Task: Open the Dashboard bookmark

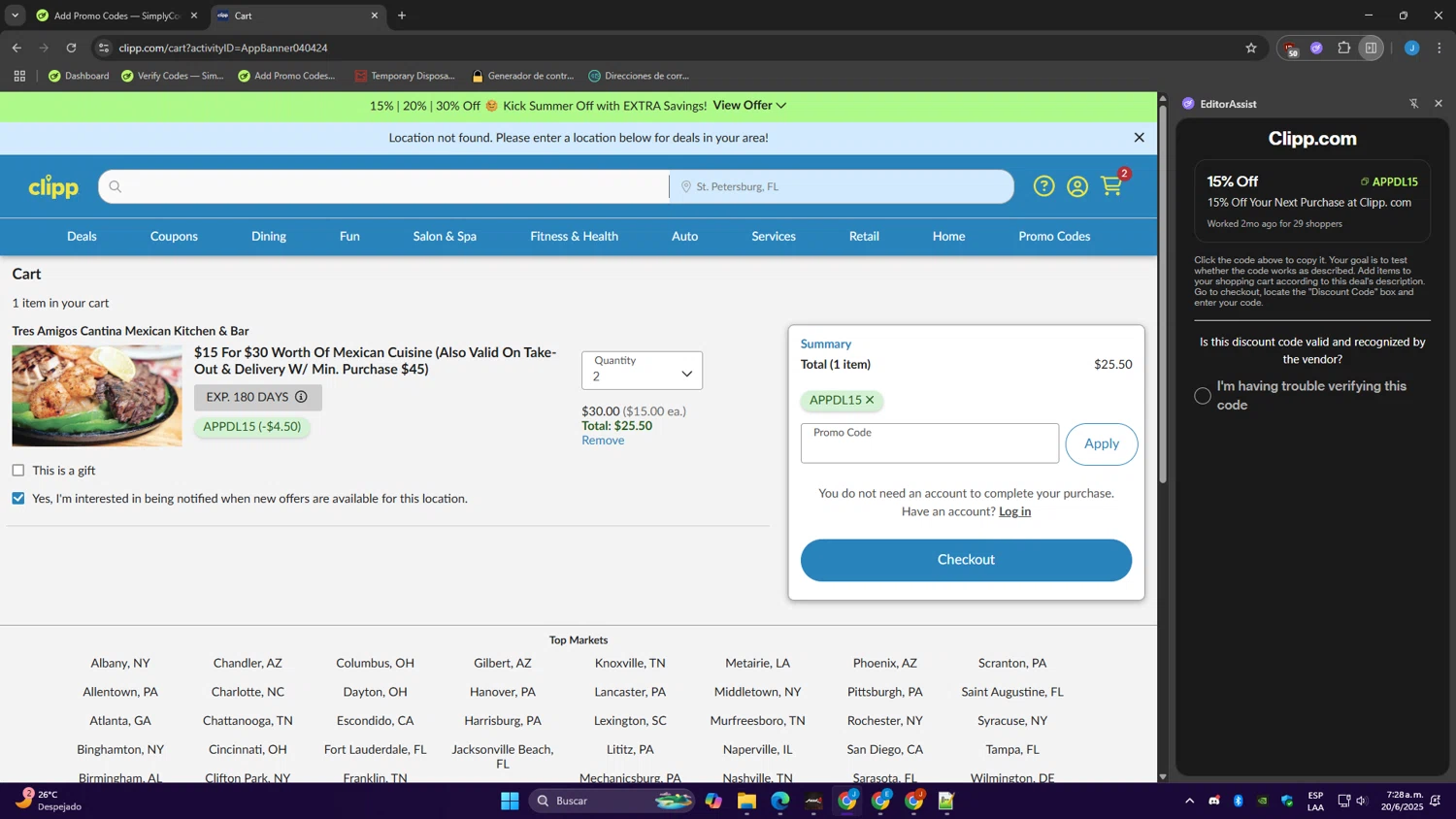Action: pos(79,76)
